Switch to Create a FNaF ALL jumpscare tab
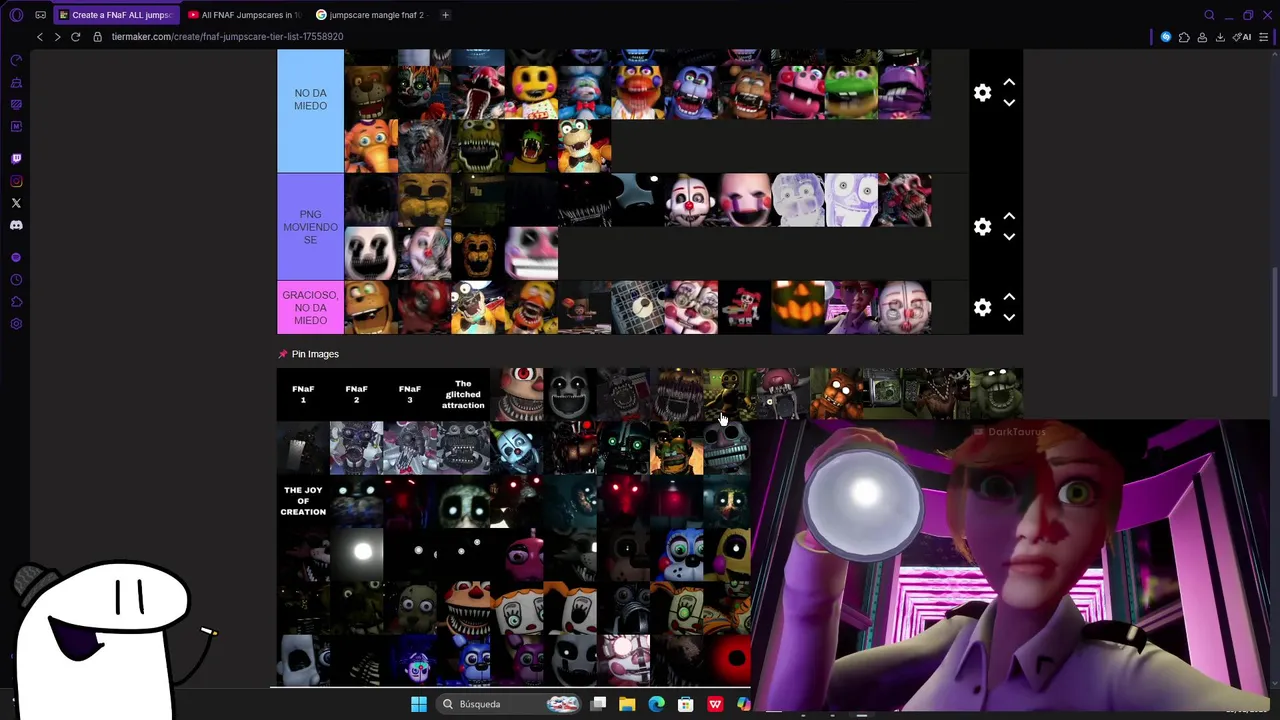 click(115, 15)
